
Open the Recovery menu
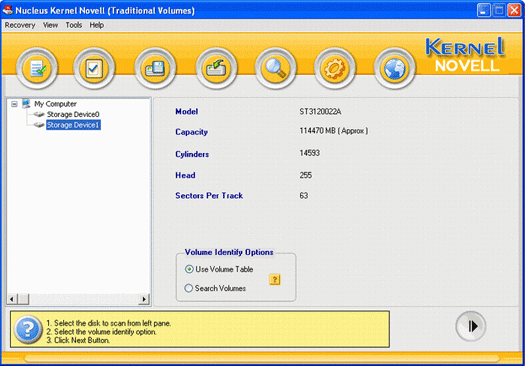(20, 25)
